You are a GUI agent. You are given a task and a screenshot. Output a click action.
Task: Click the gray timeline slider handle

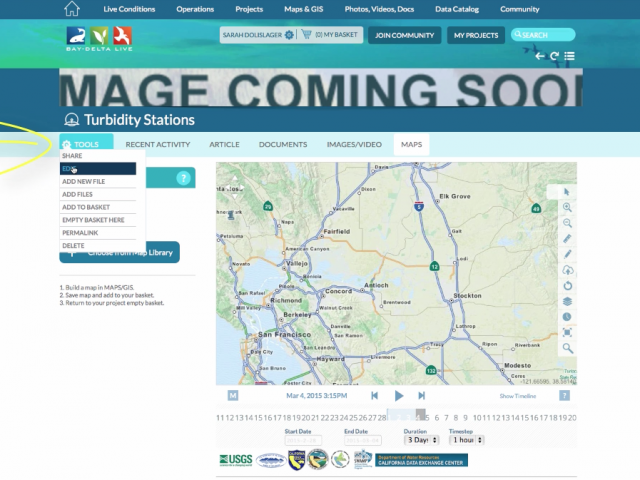(x=420, y=414)
